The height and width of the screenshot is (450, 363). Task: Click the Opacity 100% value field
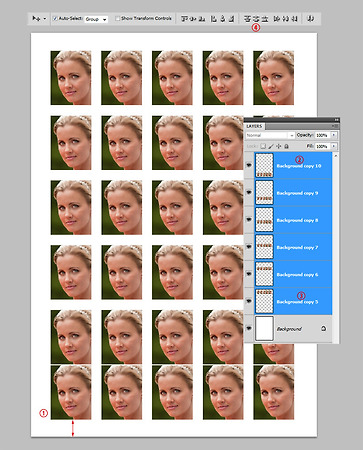(x=323, y=135)
